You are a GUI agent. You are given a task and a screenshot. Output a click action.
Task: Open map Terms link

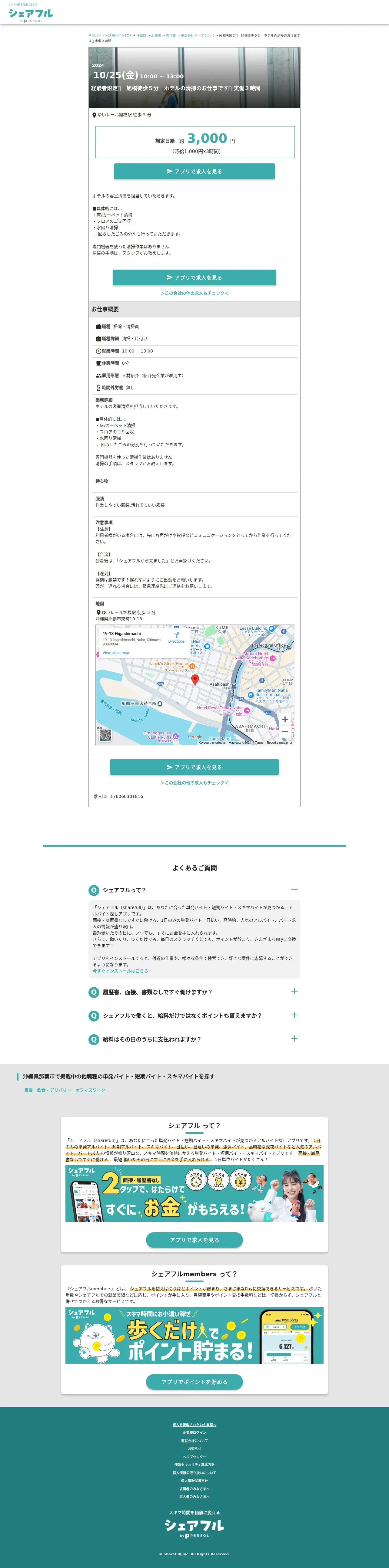point(259,743)
